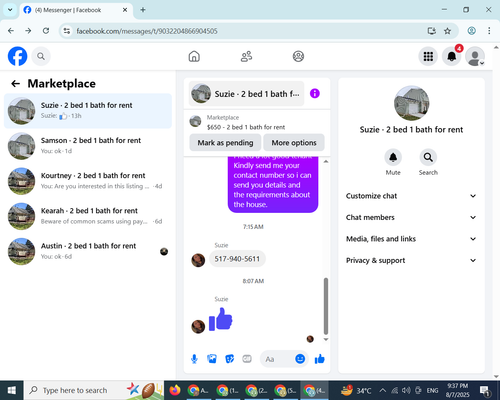Open the Suzie chat header dropdown
Viewport: 500px width, 400px height.
pos(246,94)
